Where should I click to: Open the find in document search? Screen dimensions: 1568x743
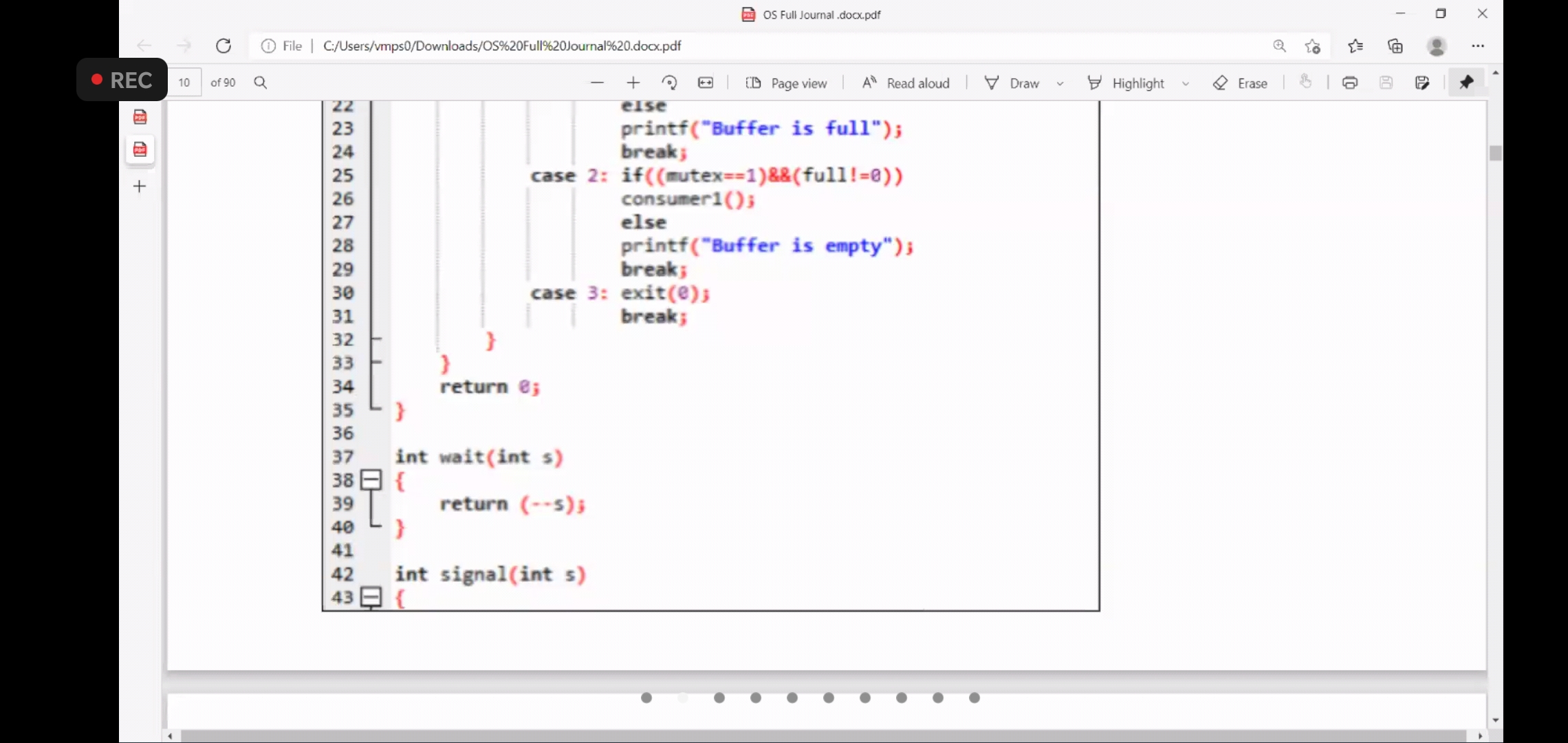[261, 83]
